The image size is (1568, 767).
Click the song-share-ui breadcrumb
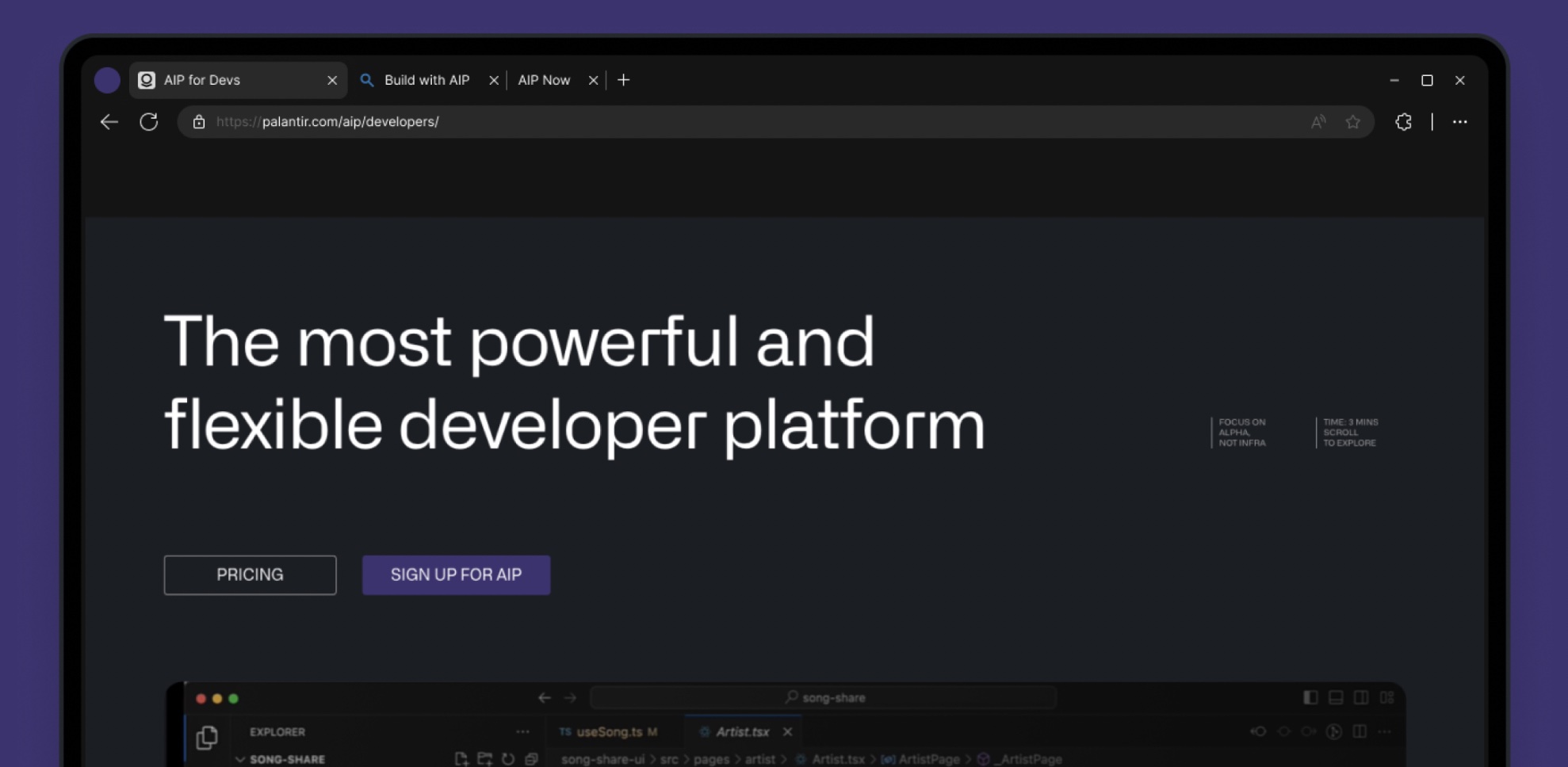602,760
